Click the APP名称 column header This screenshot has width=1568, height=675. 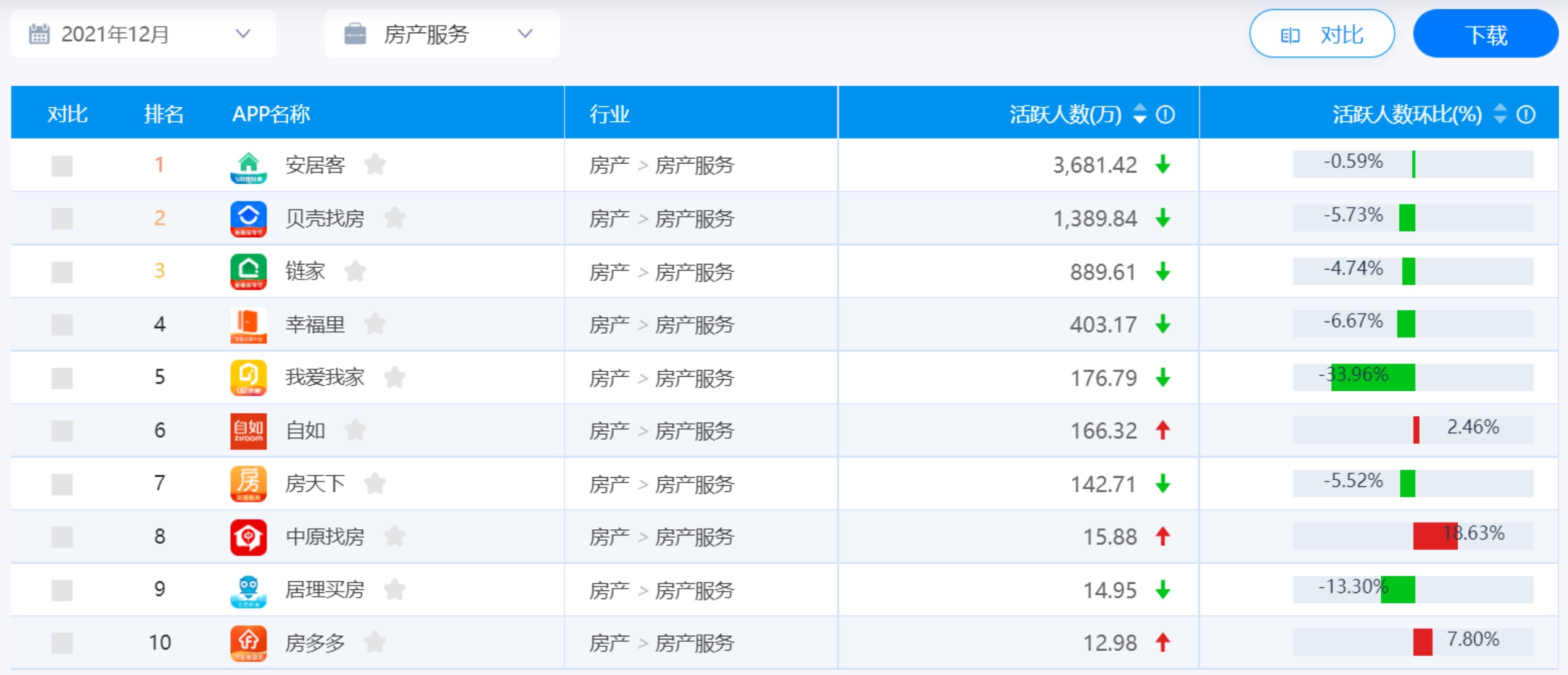coord(271,115)
